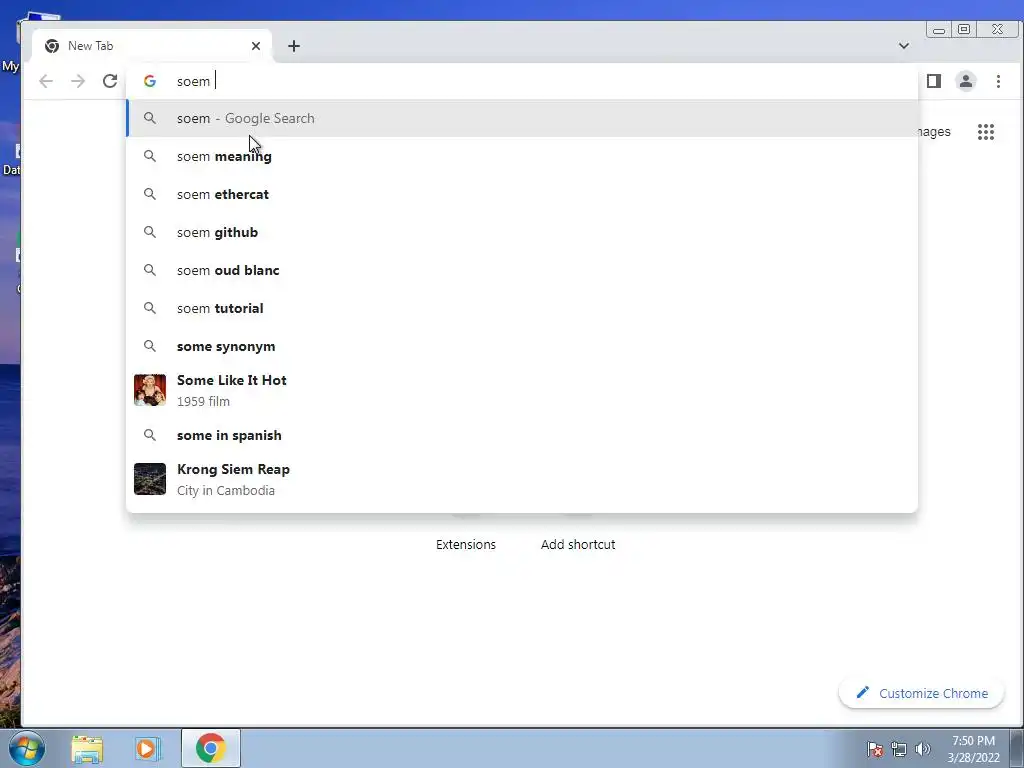Open Windows Explorer from the taskbar
Image resolution: width=1024 pixels, height=768 pixels.
[x=87, y=749]
